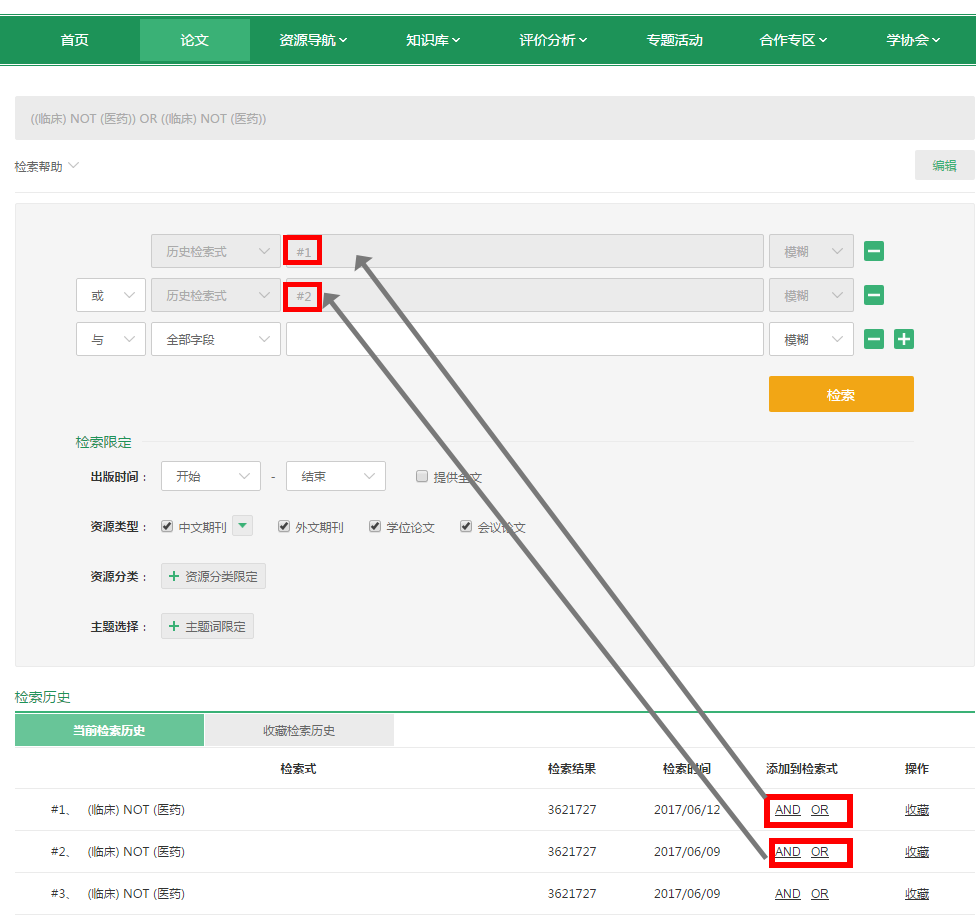The width and height of the screenshot is (976, 916).
Task: Add a new search row with plus icon
Action: click(904, 340)
